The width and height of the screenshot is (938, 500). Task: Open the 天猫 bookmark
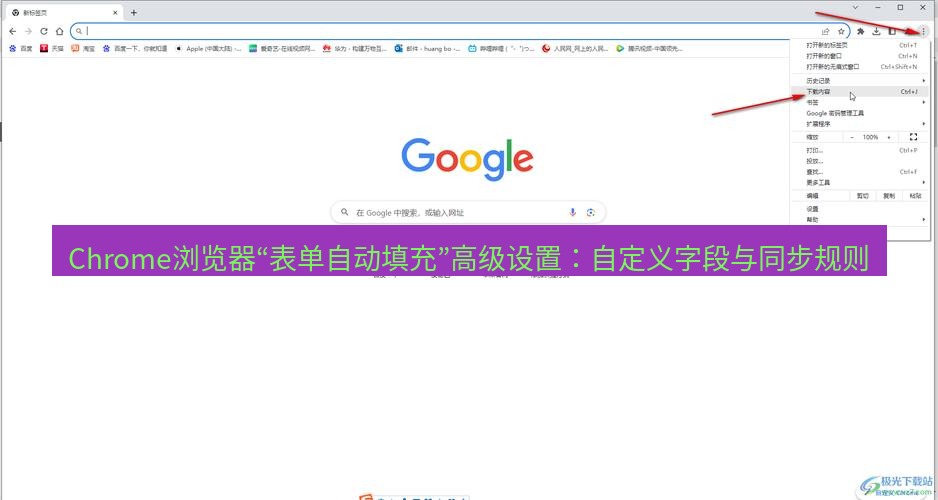tap(52, 48)
